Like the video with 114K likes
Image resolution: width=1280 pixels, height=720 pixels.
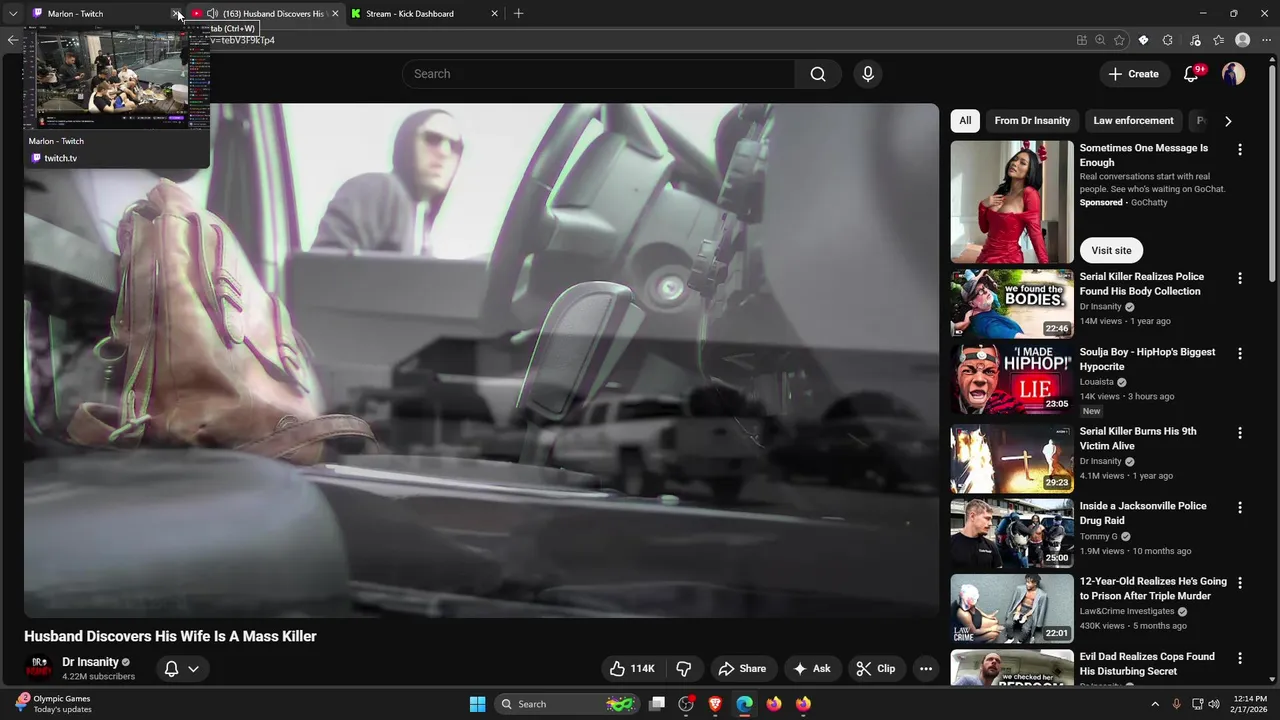631,669
